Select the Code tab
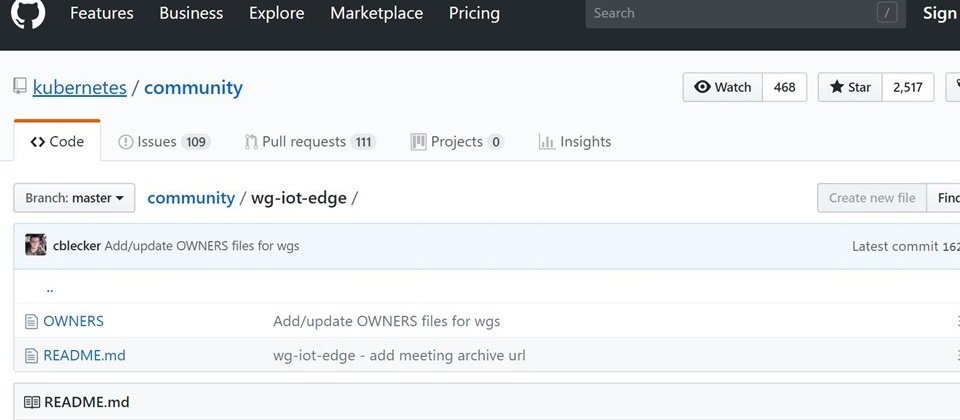This screenshot has width=960, height=420. 57,141
